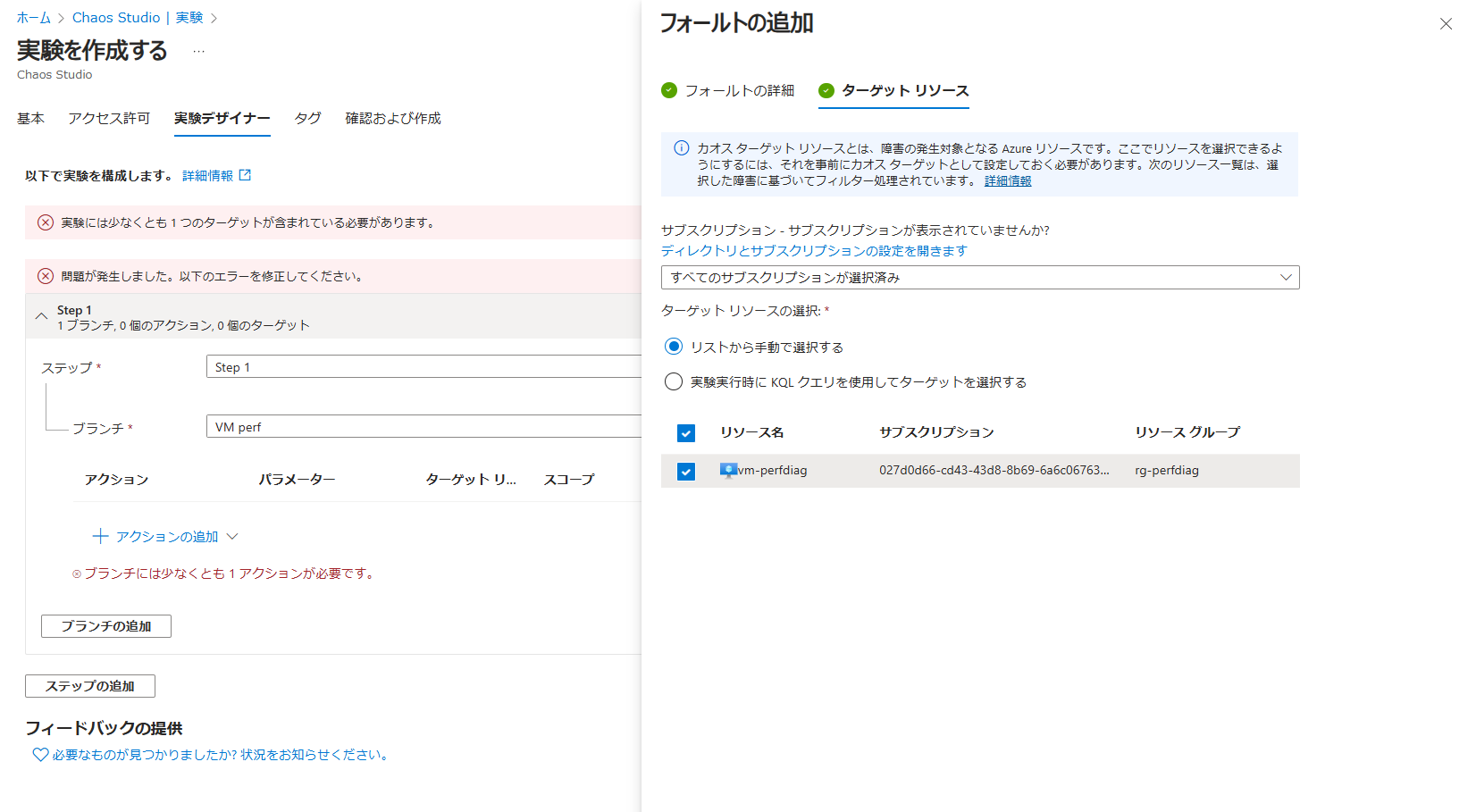Viewport: 1476px width, 812px height.
Task: Switch to the アクセス許可 tab
Action: pos(109,118)
